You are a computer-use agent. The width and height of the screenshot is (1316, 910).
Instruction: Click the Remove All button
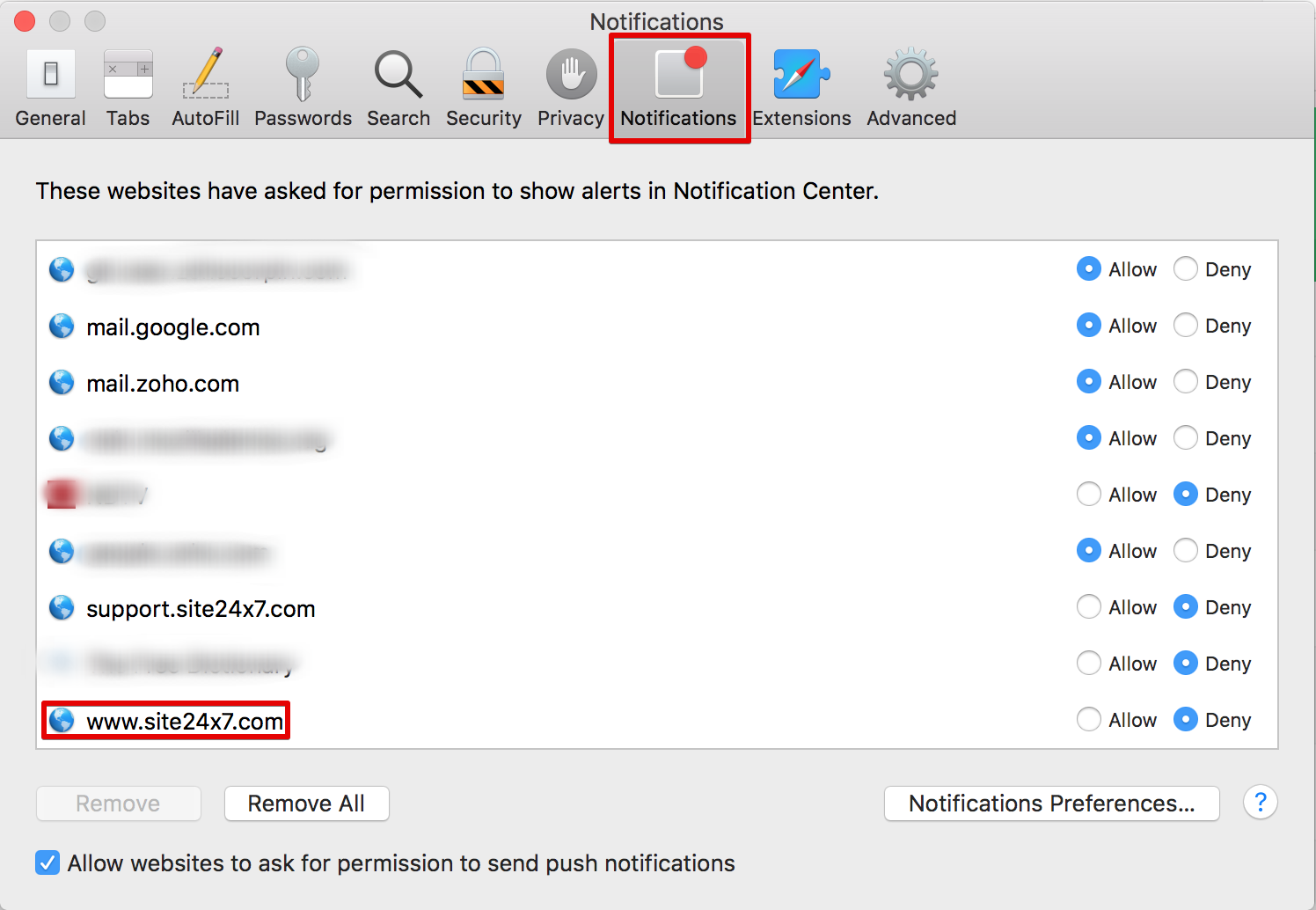(x=306, y=804)
